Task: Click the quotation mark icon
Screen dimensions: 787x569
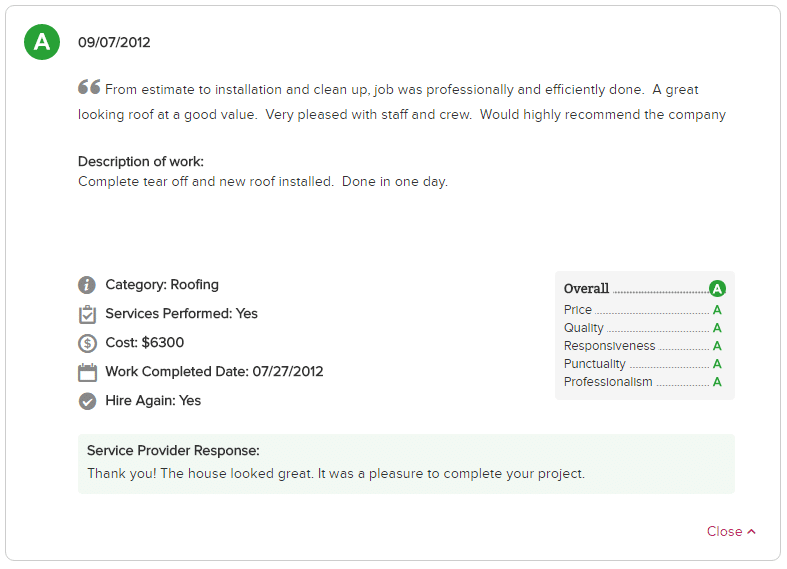Action: coord(89,87)
